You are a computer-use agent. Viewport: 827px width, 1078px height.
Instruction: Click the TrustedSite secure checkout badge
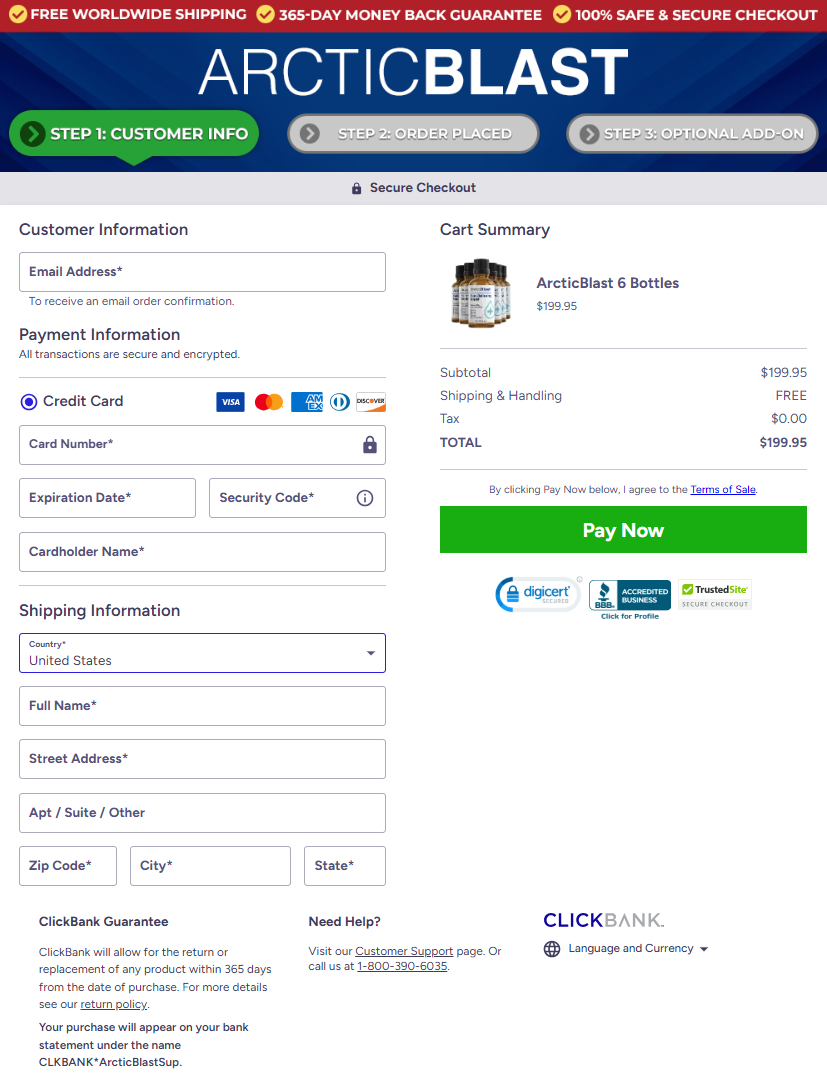(x=715, y=595)
